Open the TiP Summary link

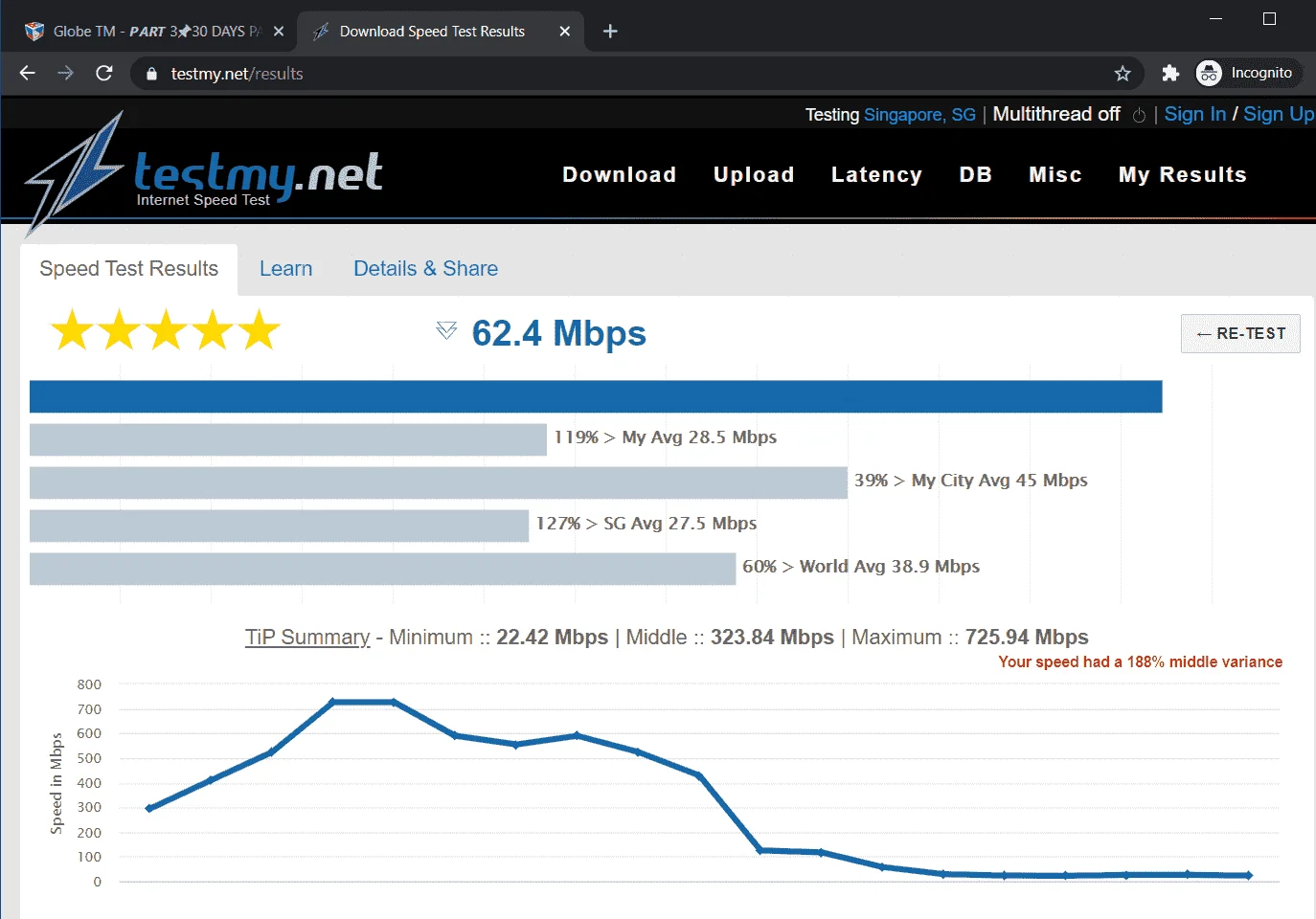coord(307,638)
